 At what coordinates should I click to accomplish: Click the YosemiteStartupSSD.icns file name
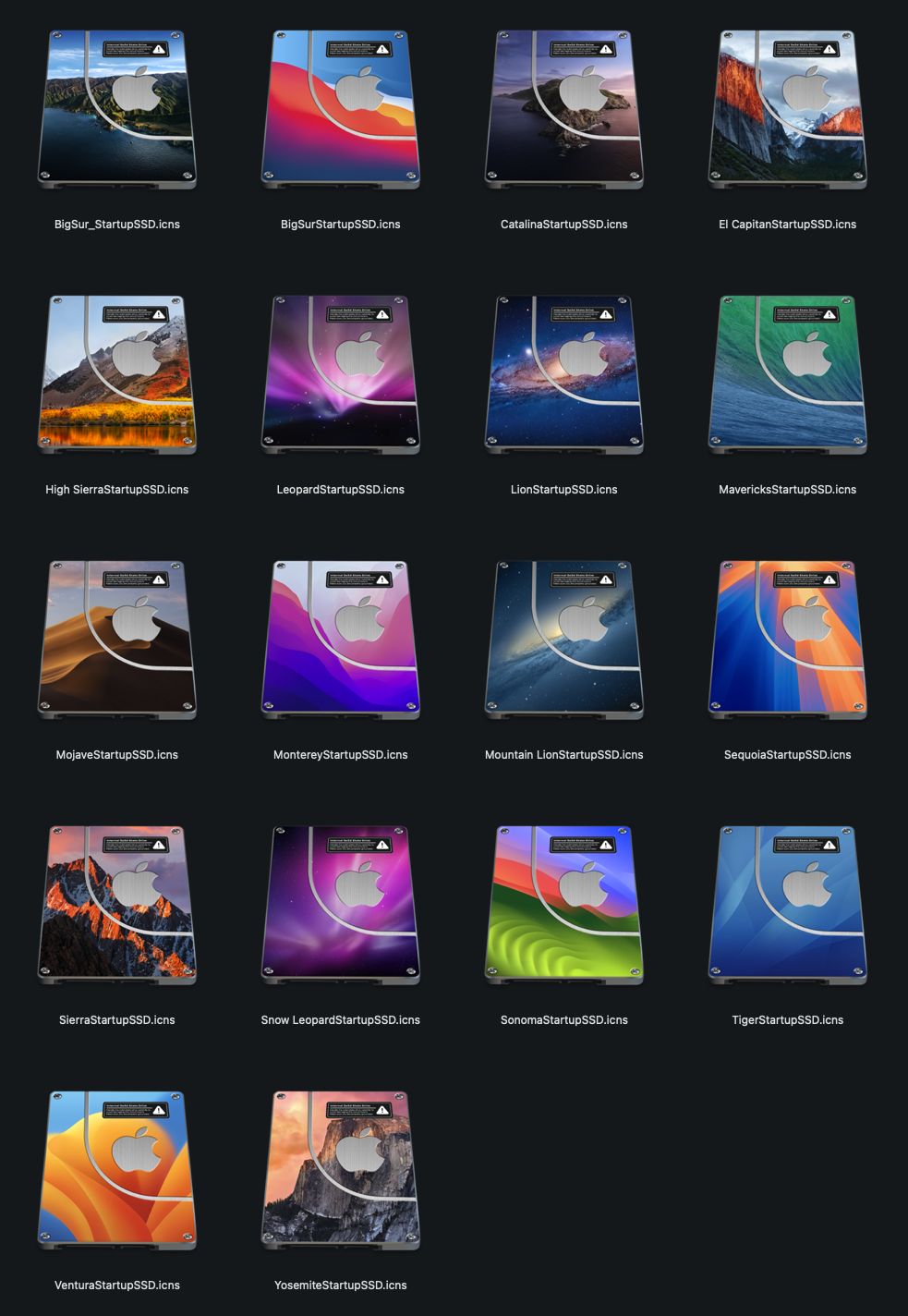341,1286
